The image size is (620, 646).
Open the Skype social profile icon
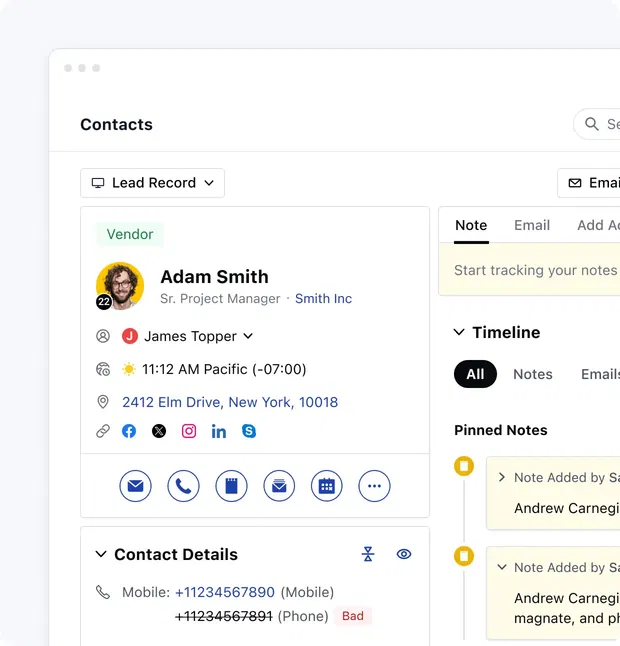point(249,431)
